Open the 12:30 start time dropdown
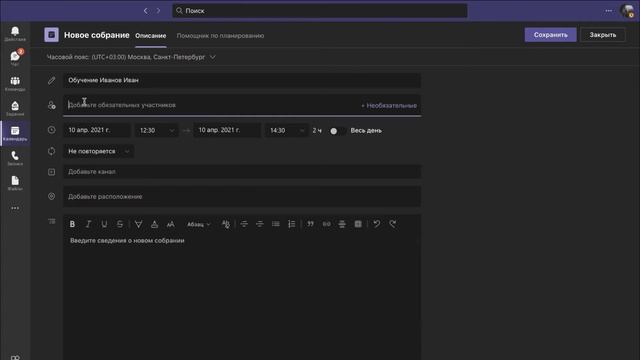The width and height of the screenshot is (640, 360). point(157,130)
